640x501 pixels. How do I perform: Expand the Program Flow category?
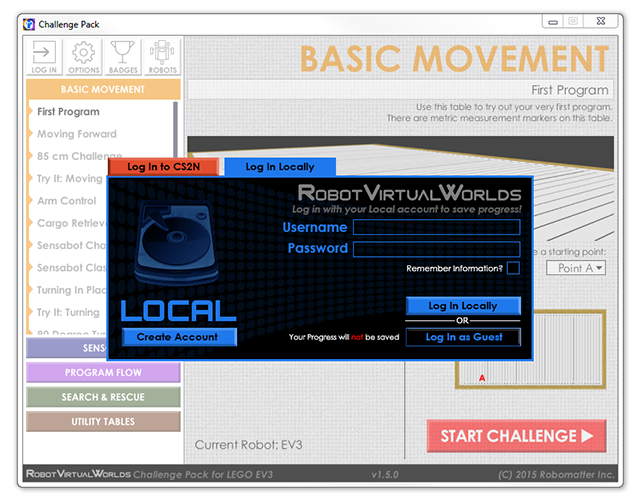103,372
